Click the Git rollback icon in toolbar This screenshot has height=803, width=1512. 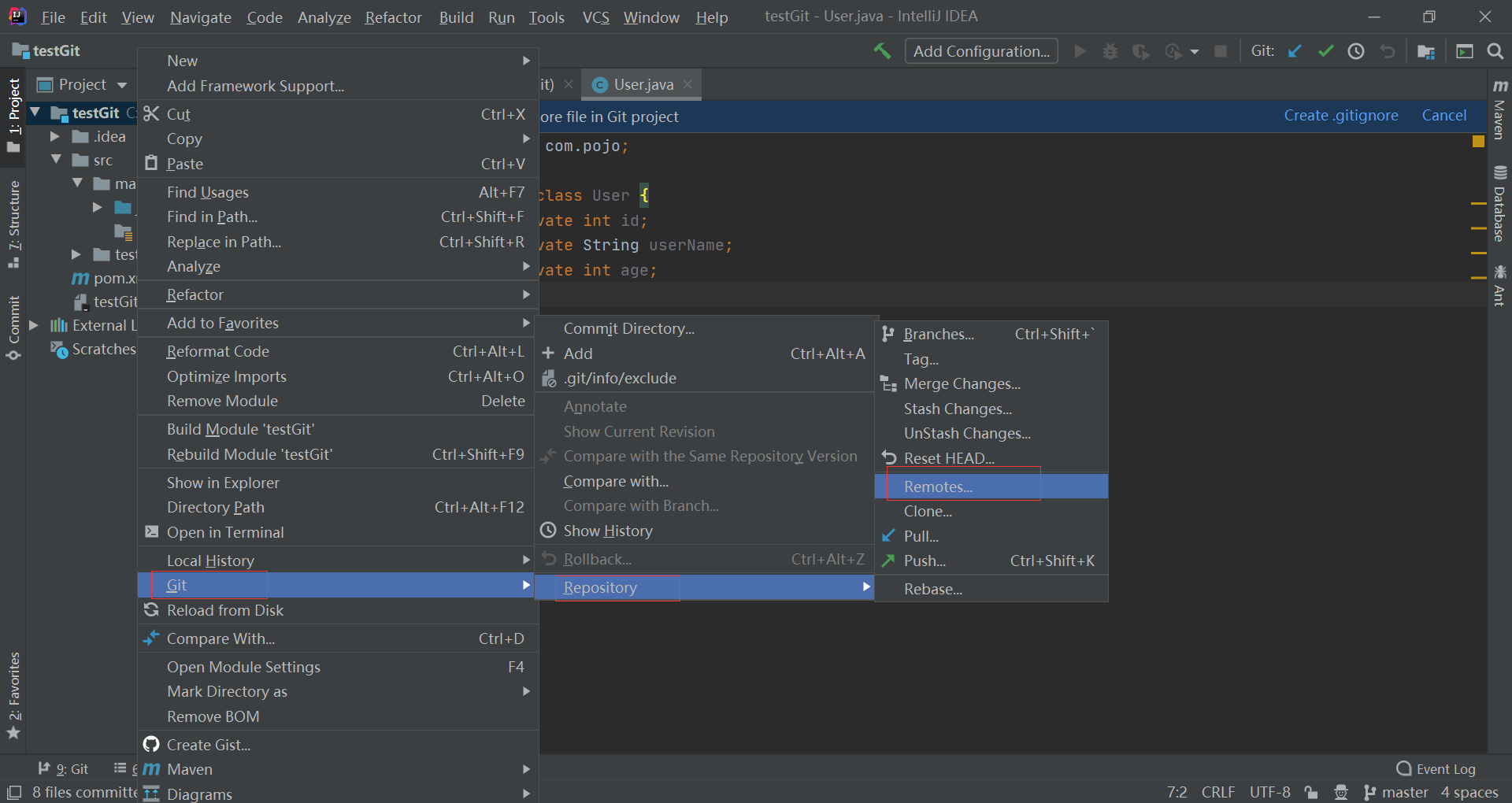1388,51
